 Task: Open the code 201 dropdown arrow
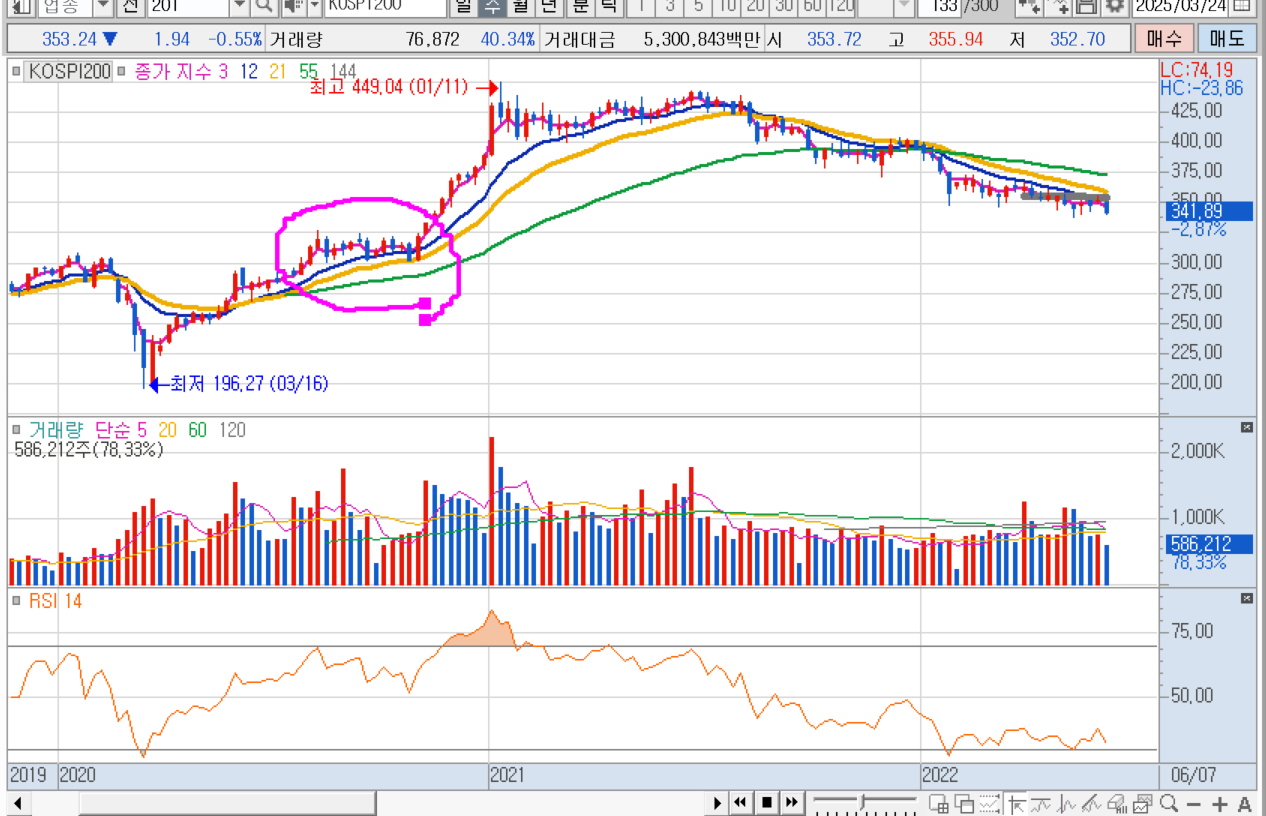pyautogui.click(x=239, y=7)
